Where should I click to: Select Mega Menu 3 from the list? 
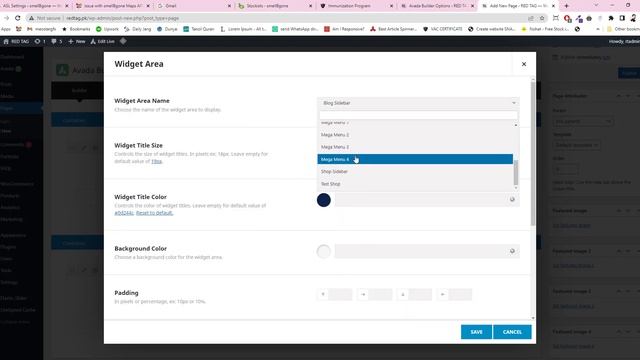coord(415,147)
